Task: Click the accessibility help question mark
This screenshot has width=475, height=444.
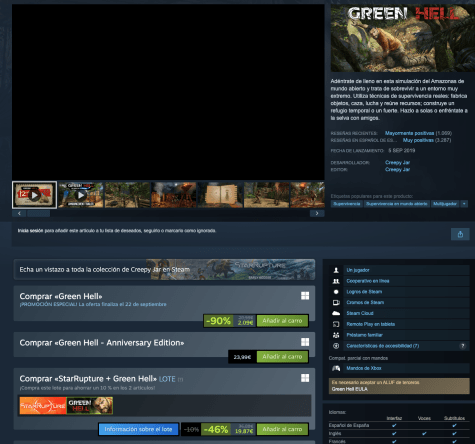Action: (x=463, y=346)
